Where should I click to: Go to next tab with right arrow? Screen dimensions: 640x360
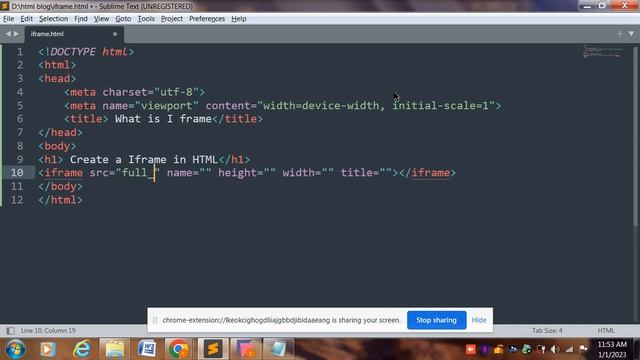coord(16,34)
